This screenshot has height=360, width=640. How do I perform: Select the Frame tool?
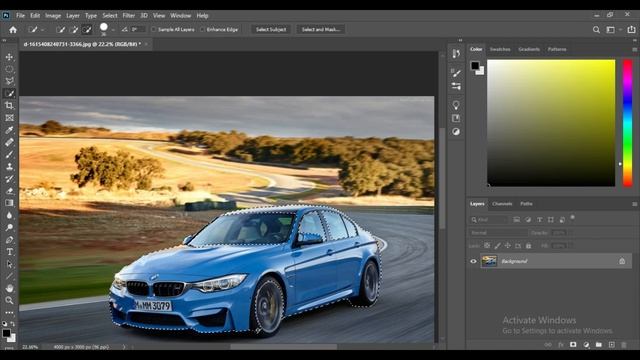pos(9,118)
